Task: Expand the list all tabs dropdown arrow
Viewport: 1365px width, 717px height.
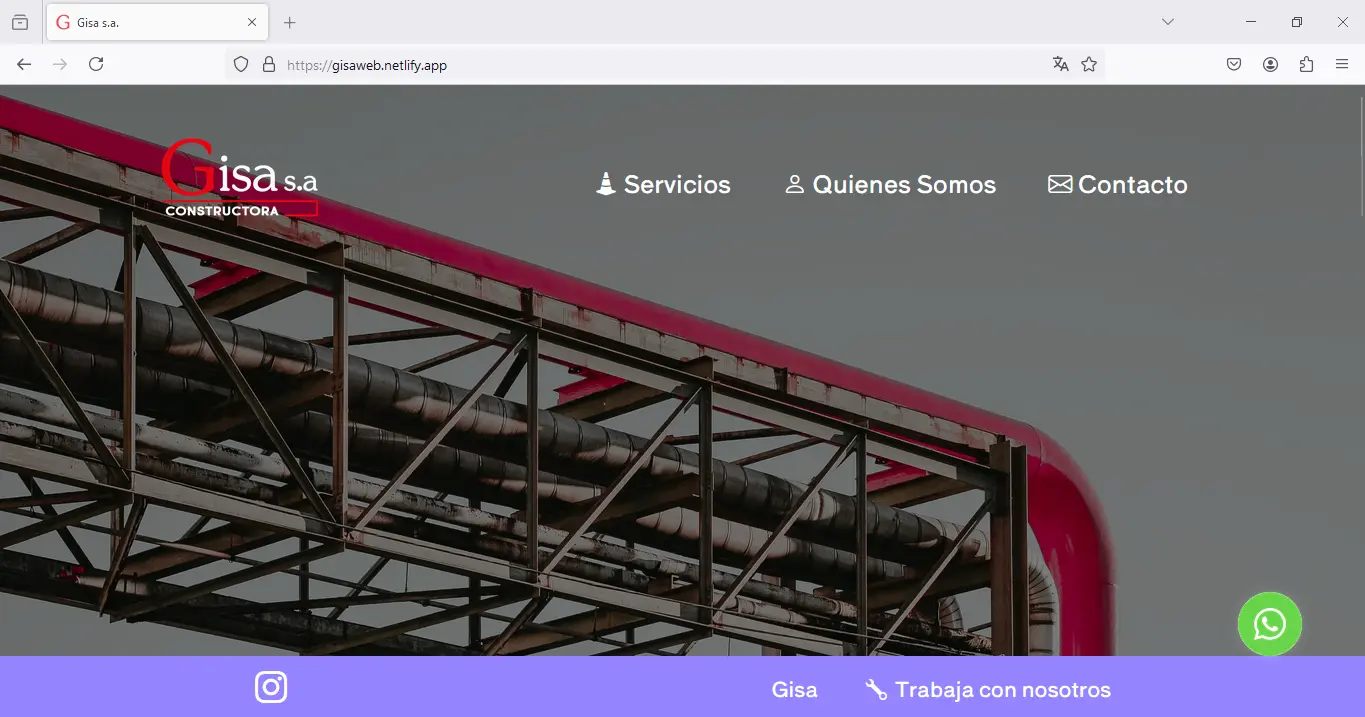Action: pyautogui.click(x=1167, y=22)
